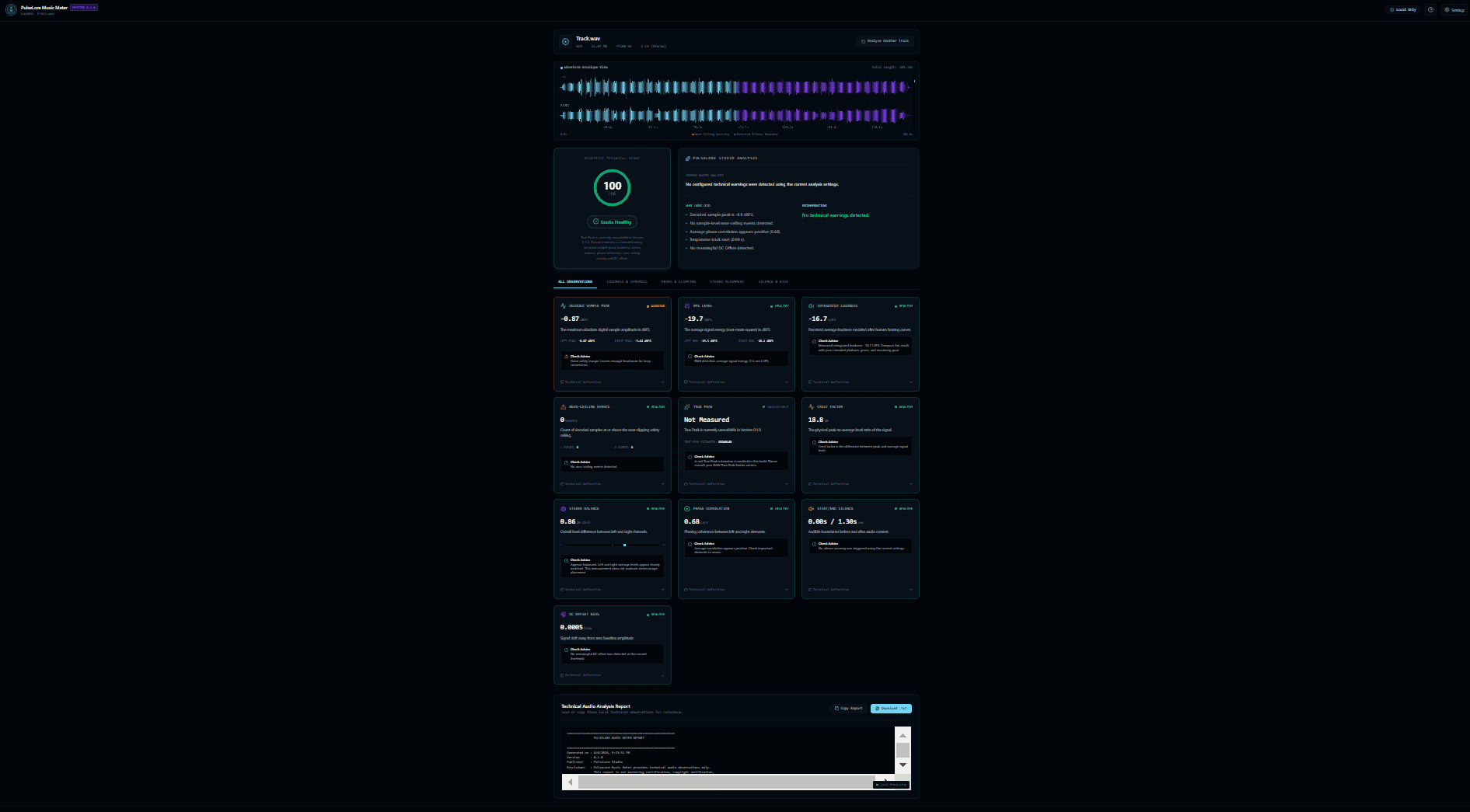Image resolution: width=1470 pixels, height=812 pixels.
Task: Expand Technical definition on Phase Correlation card
Action: pyautogui.click(x=736, y=590)
